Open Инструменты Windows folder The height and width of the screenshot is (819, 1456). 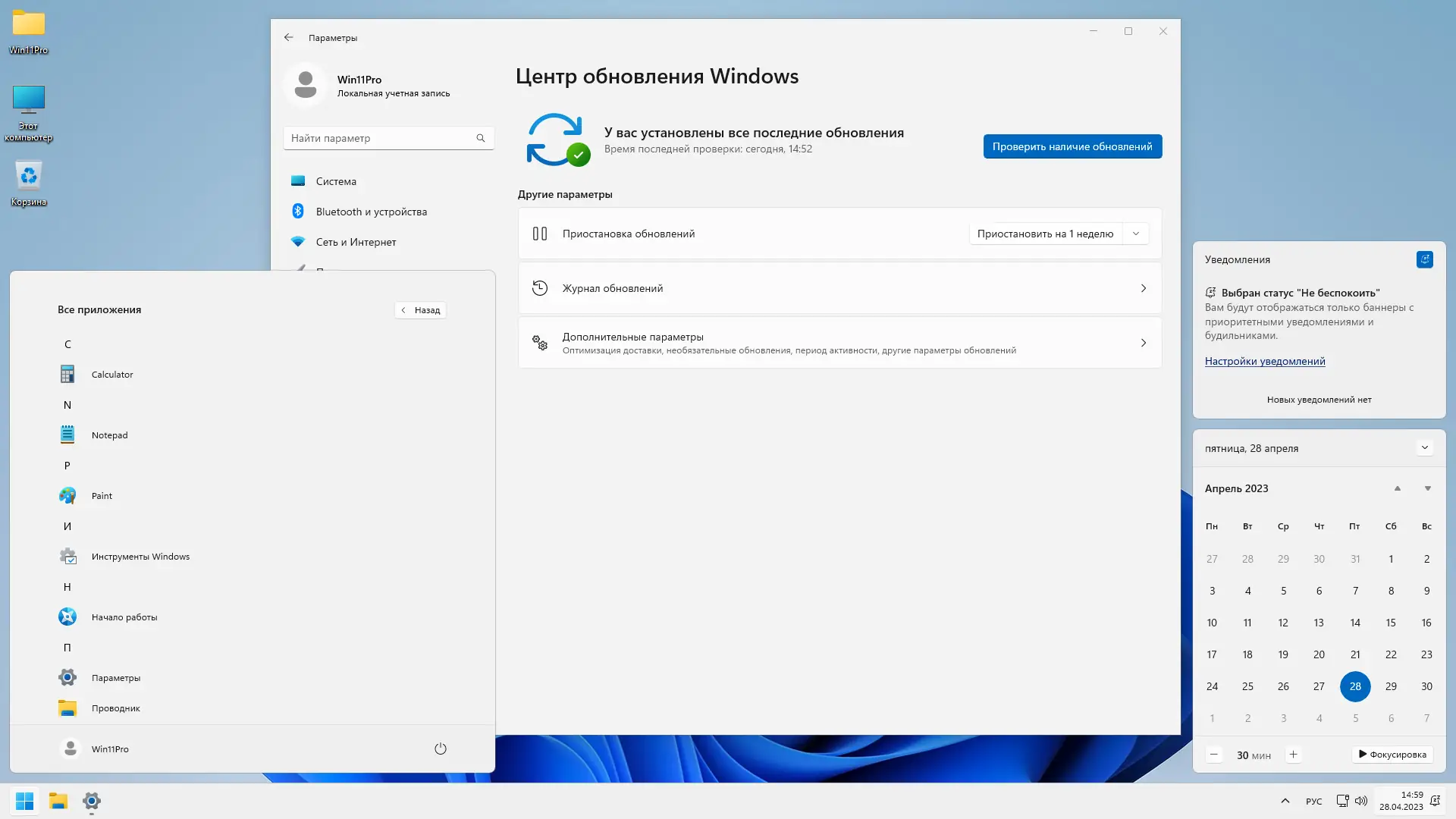click(x=140, y=557)
